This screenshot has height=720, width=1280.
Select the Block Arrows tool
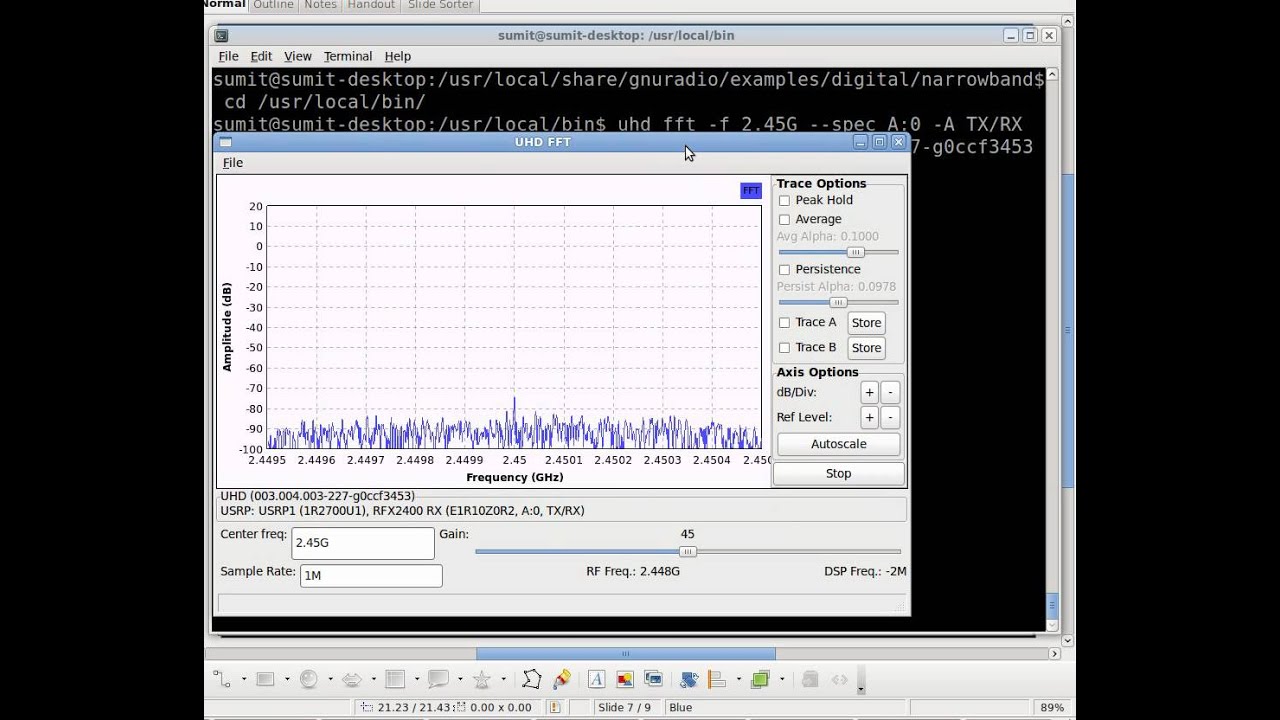[x=352, y=679]
